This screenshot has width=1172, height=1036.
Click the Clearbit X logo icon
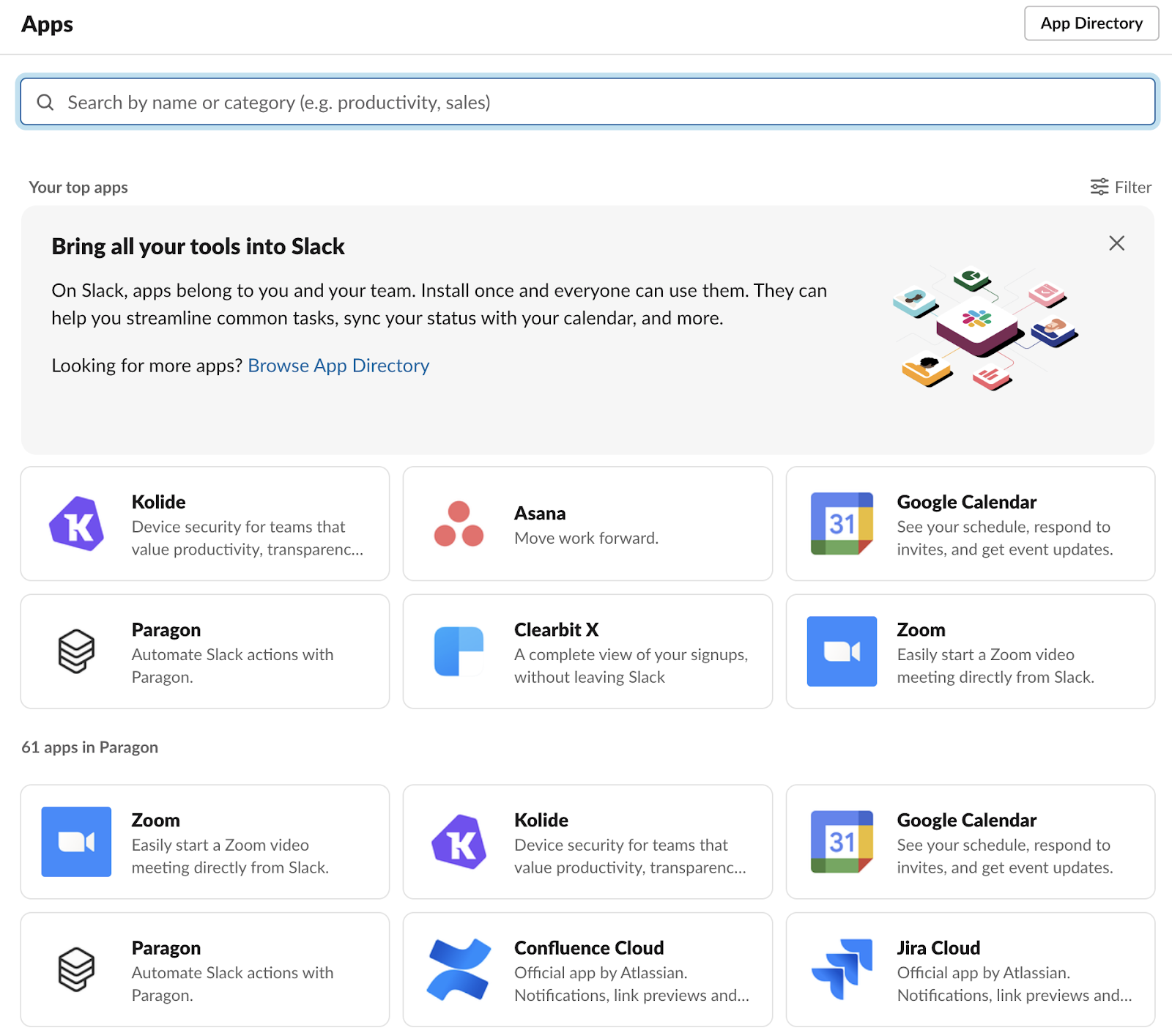click(x=459, y=651)
